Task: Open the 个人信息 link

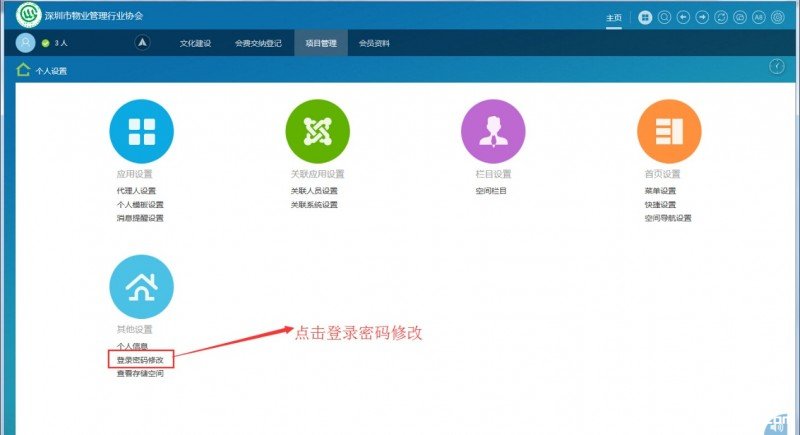Action: pyautogui.click(x=132, y=346)
